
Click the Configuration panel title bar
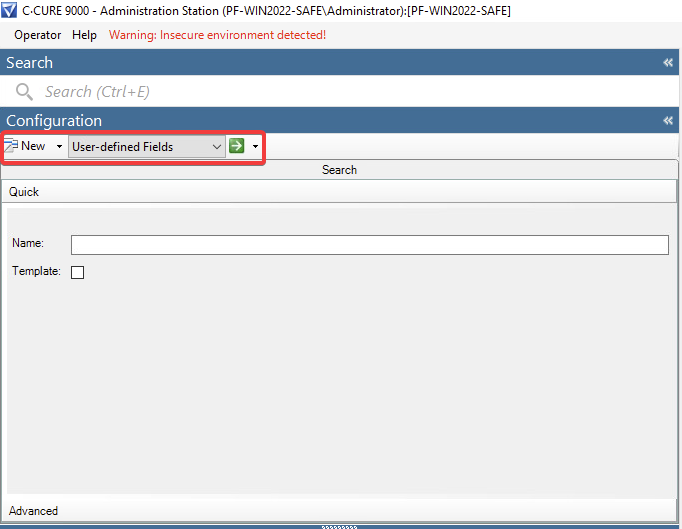(300, 121)
